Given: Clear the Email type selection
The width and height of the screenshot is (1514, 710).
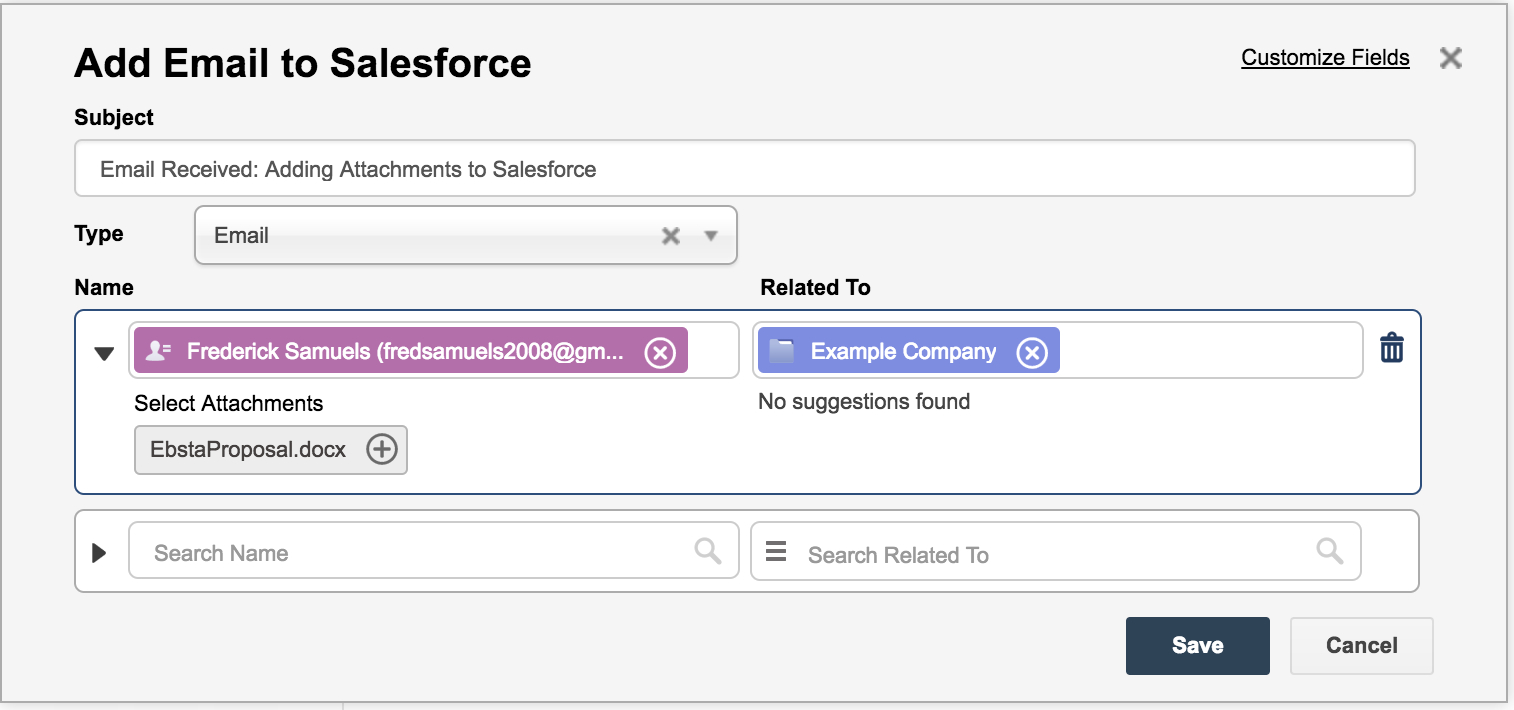Looking at the screenshot, I should click(671, 236).
